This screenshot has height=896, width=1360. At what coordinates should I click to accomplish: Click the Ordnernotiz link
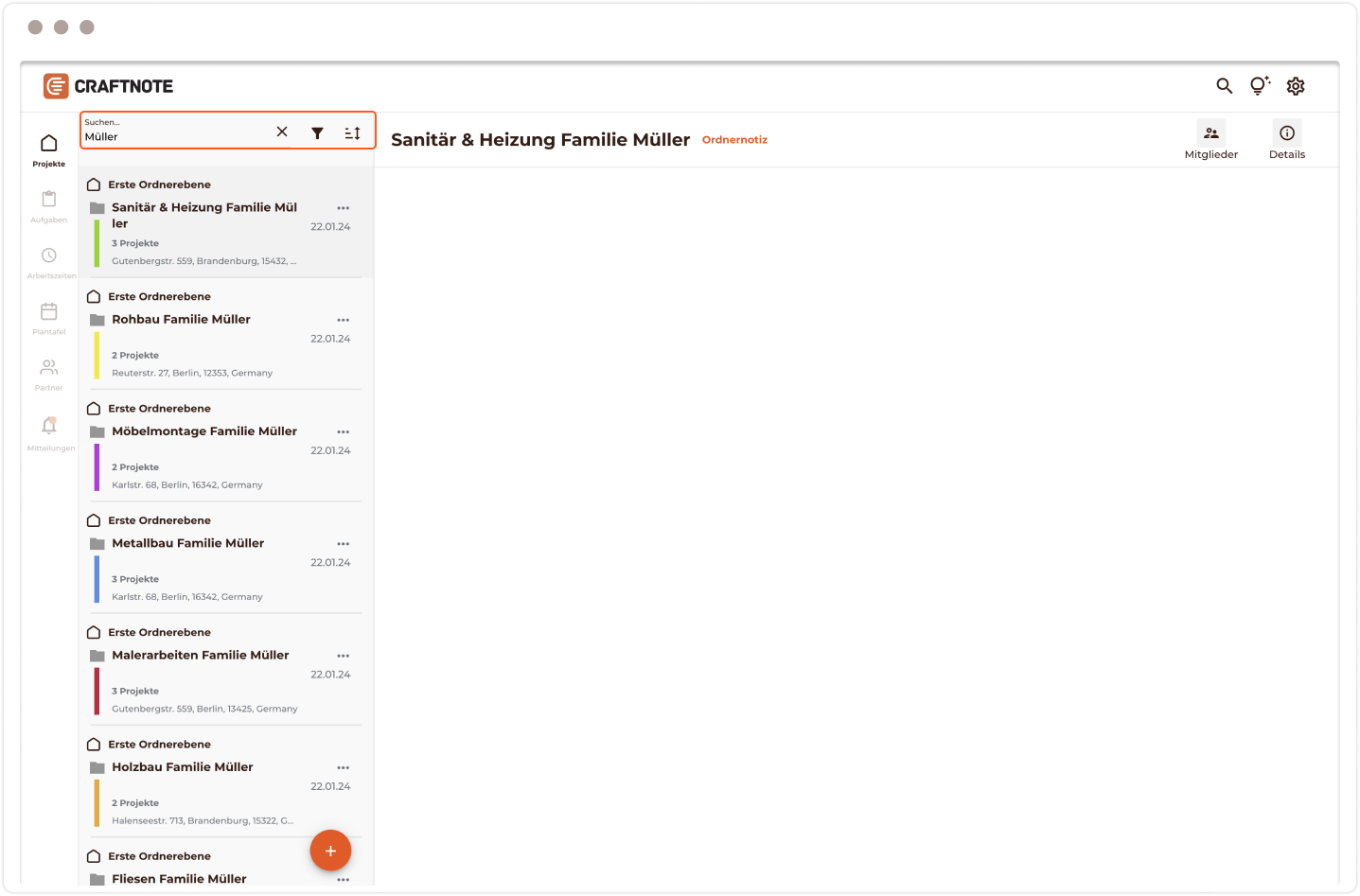[734, 140]
